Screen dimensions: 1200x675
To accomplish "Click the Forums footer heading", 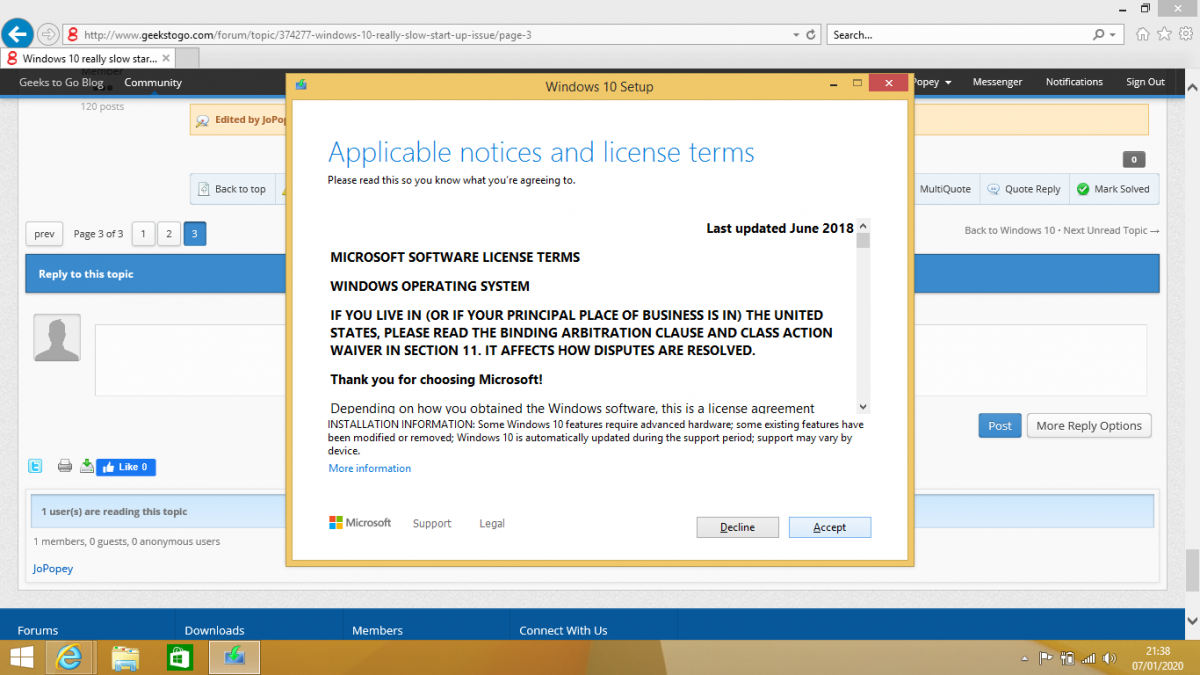I will click(38, 630).
